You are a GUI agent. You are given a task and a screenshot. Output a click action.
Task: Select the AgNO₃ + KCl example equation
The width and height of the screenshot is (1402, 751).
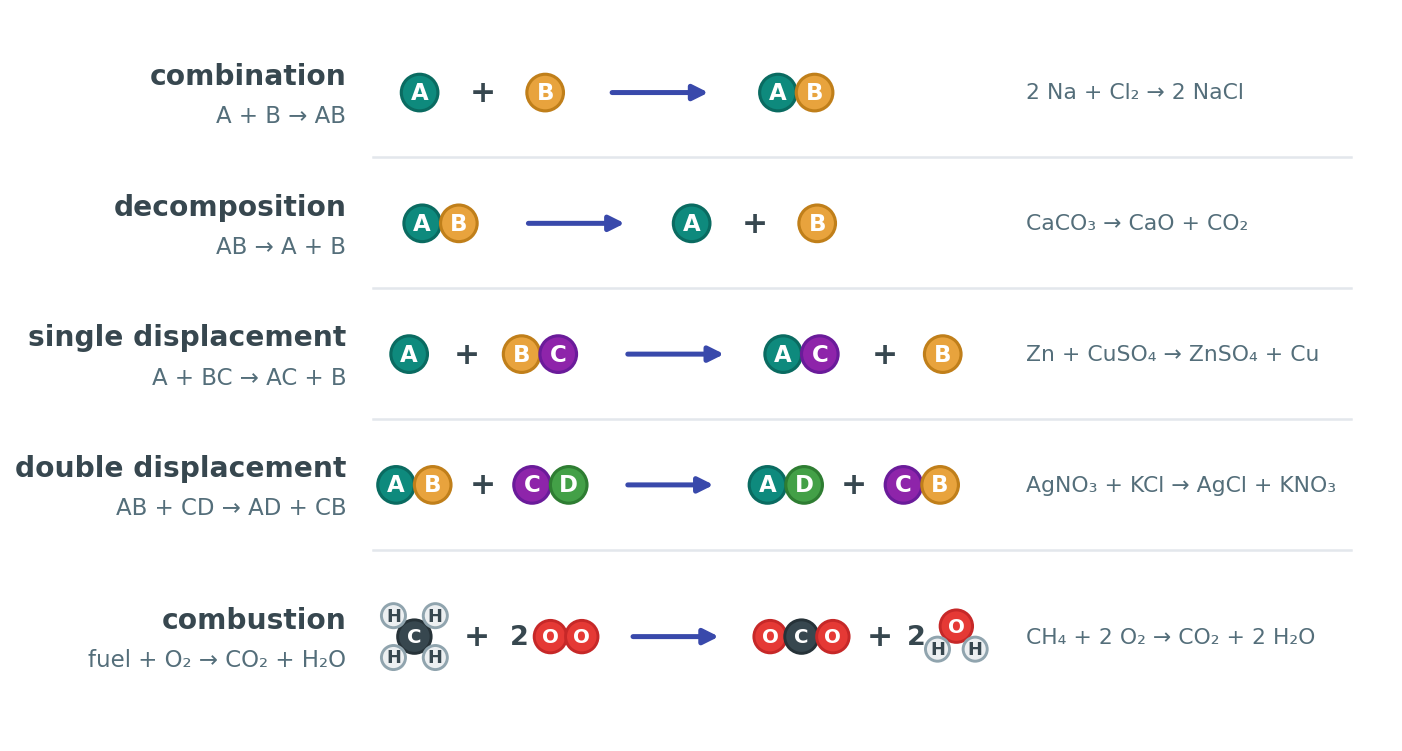(x=1181, y=486)
